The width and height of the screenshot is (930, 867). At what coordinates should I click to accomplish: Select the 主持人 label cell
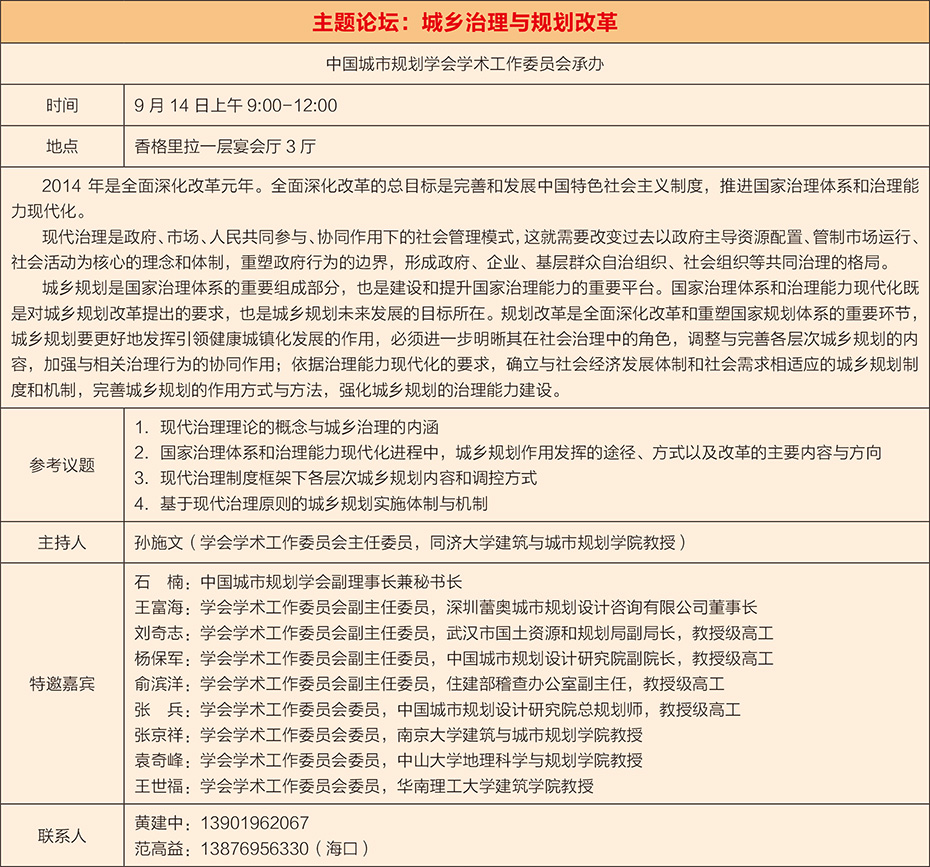tap(62, 543)
